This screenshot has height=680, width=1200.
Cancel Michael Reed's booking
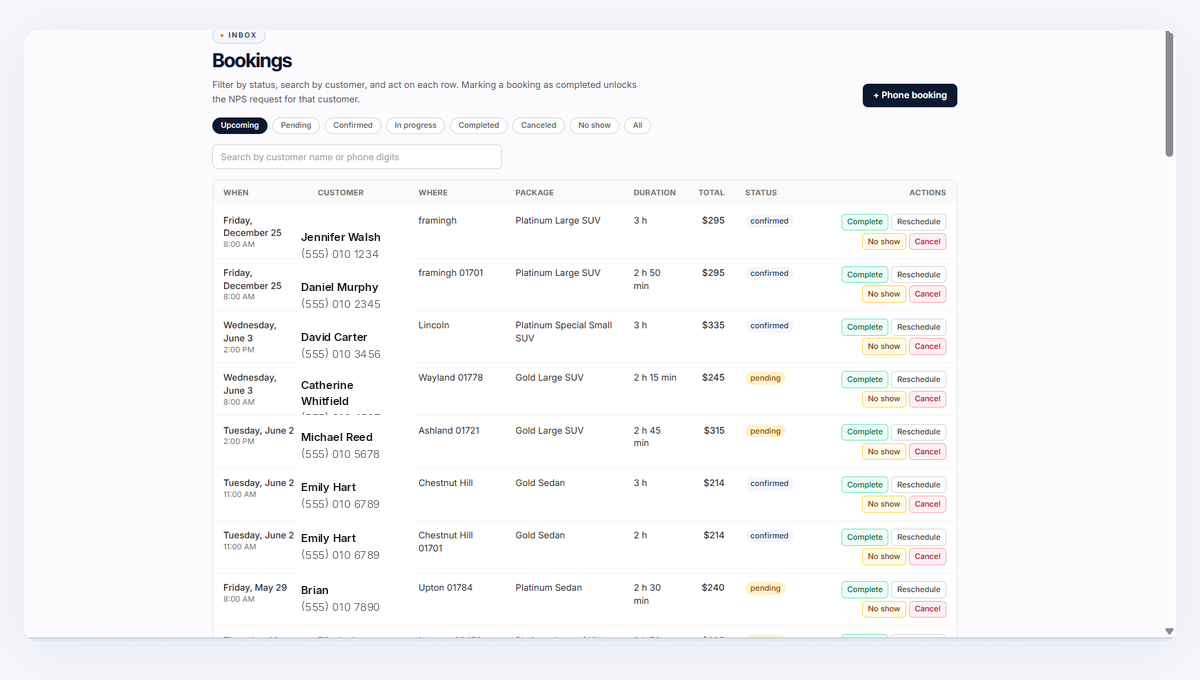tap(927, 451)
